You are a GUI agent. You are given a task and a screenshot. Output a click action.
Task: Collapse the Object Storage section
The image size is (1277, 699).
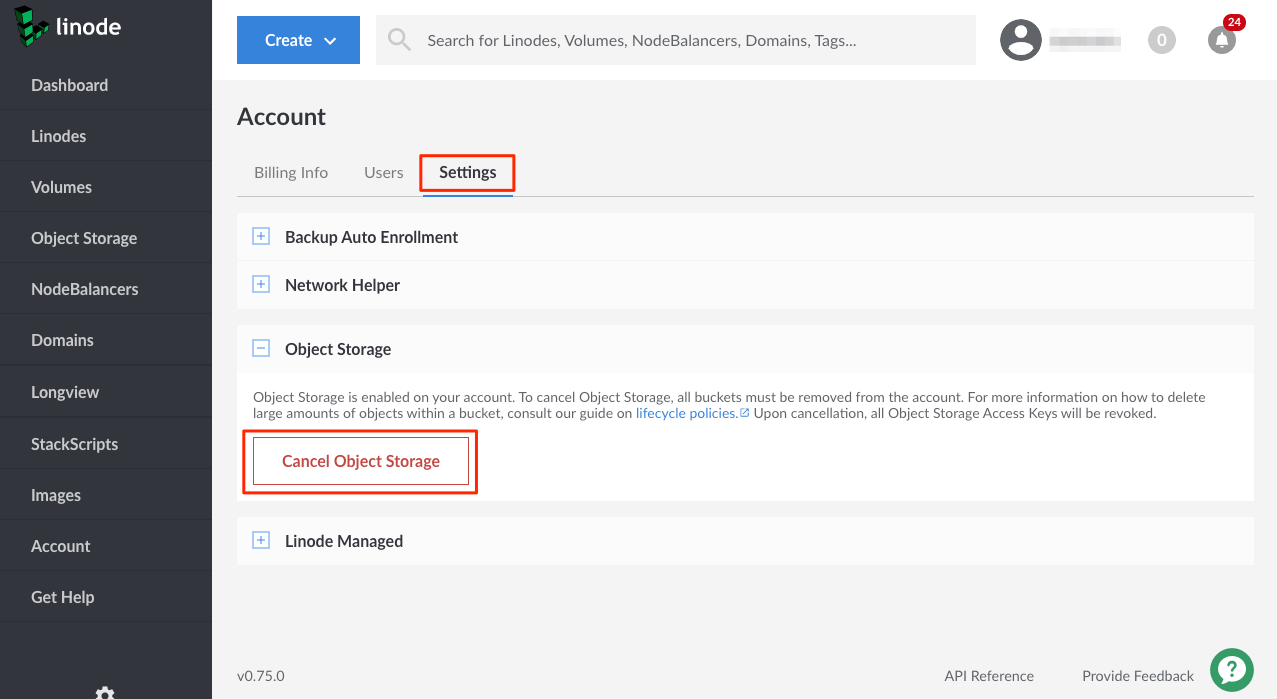click(261, 349)
